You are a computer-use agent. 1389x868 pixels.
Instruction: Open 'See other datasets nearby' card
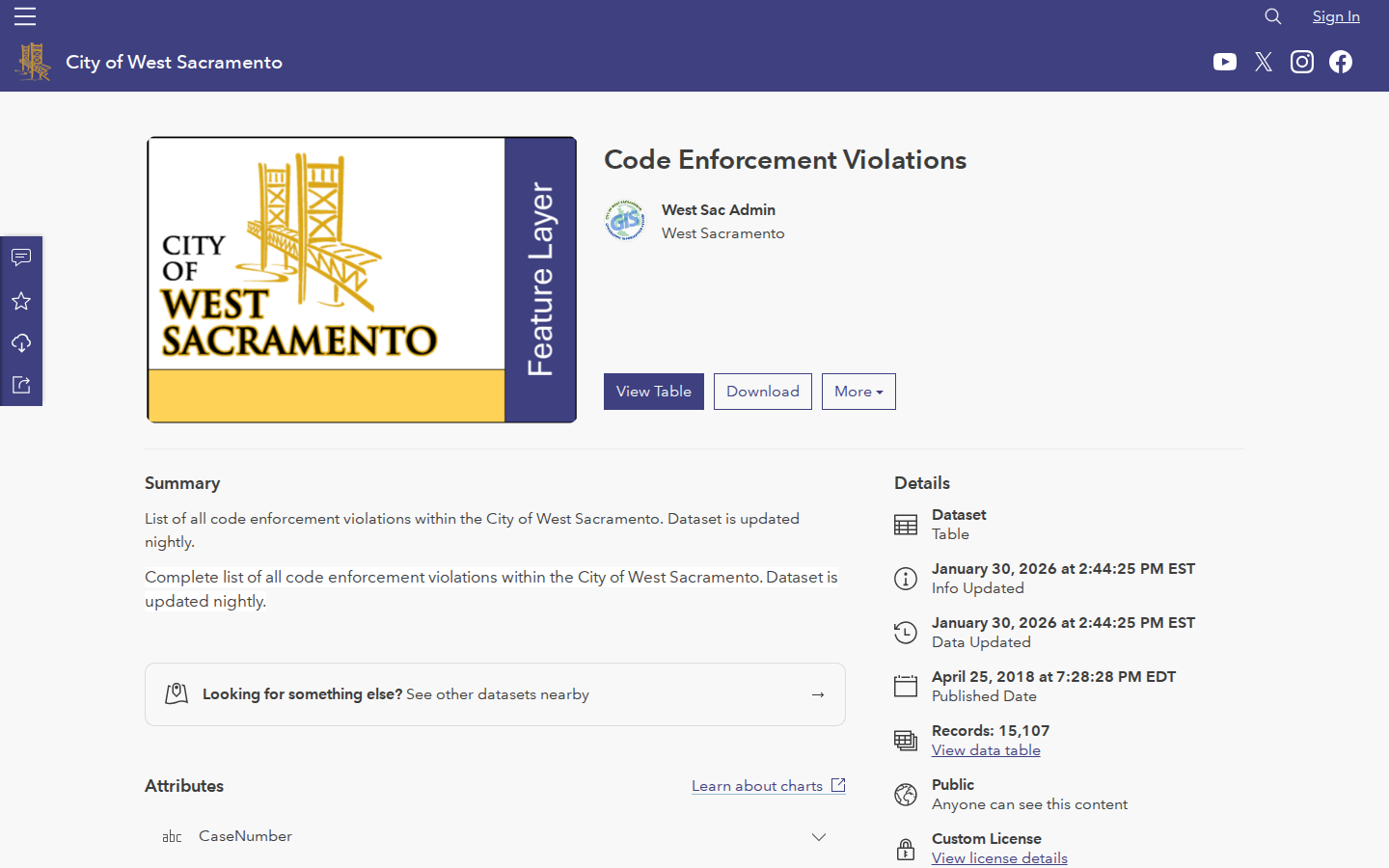(495, 694)
